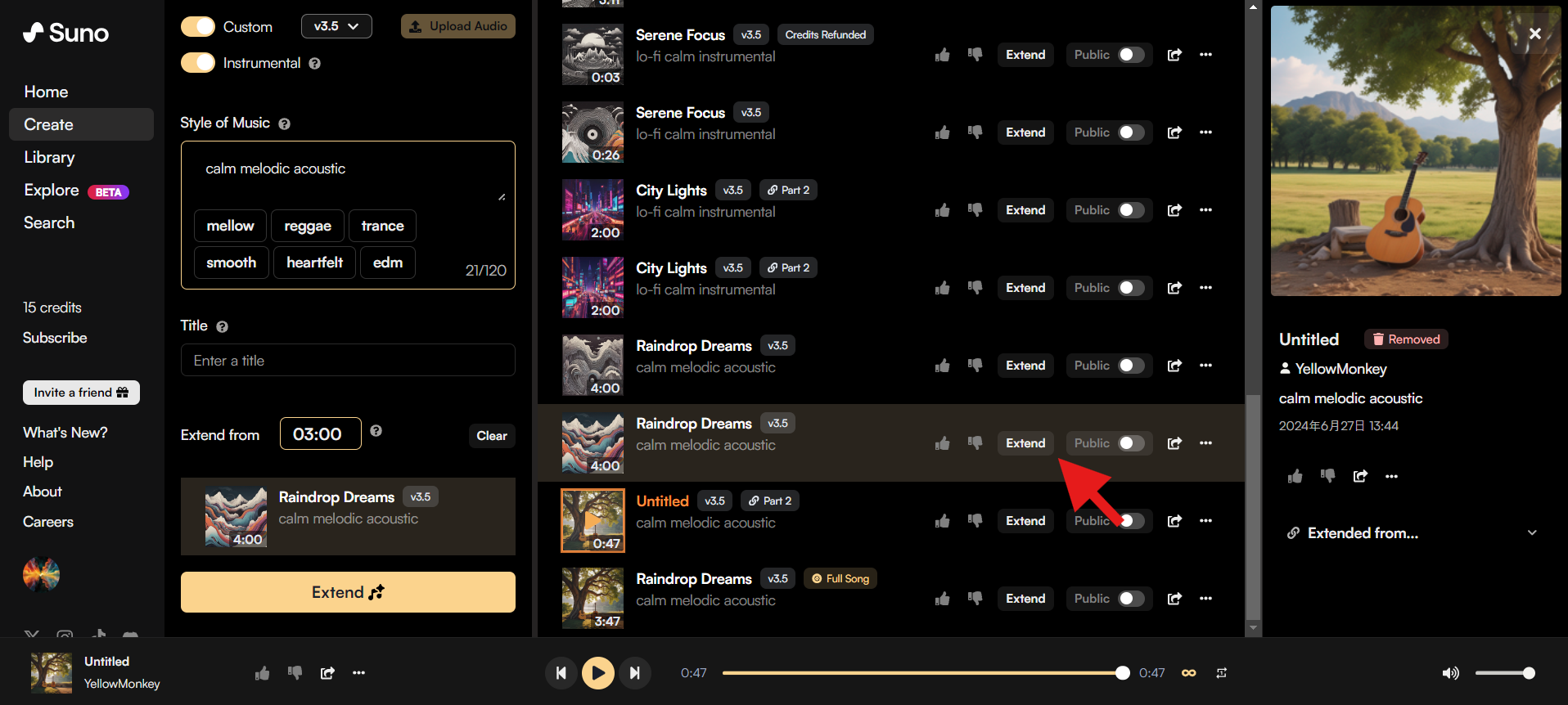Click the play button in the player bar
The width and height of the screenshot is (1568, 705).
click(x=597, y=673)
